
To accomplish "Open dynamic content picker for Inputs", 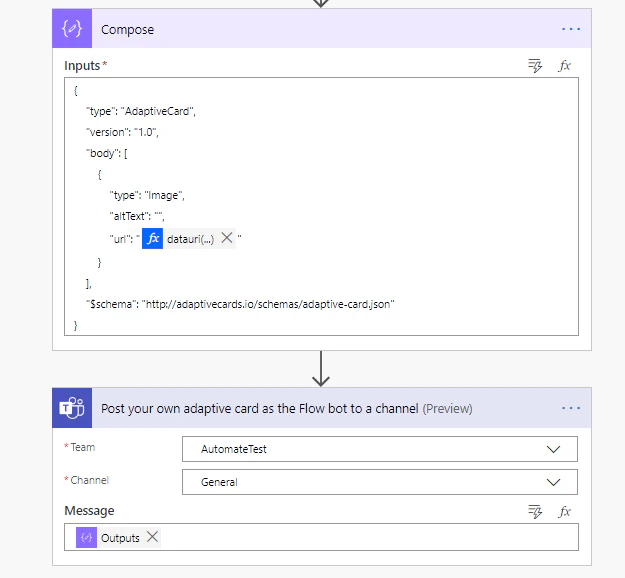I will tap(535, 66).
